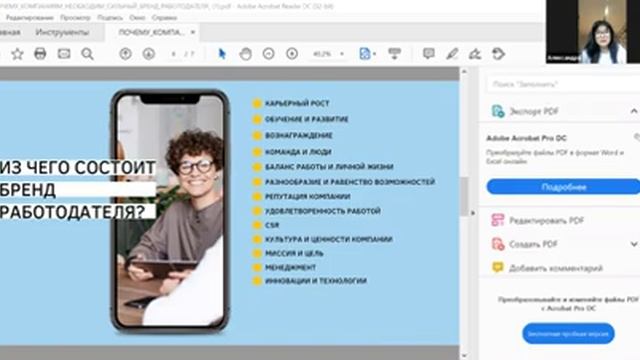This screenshot has height=360, width=640.
Task: Send file by email envelope icon
Action: (64, 54)
